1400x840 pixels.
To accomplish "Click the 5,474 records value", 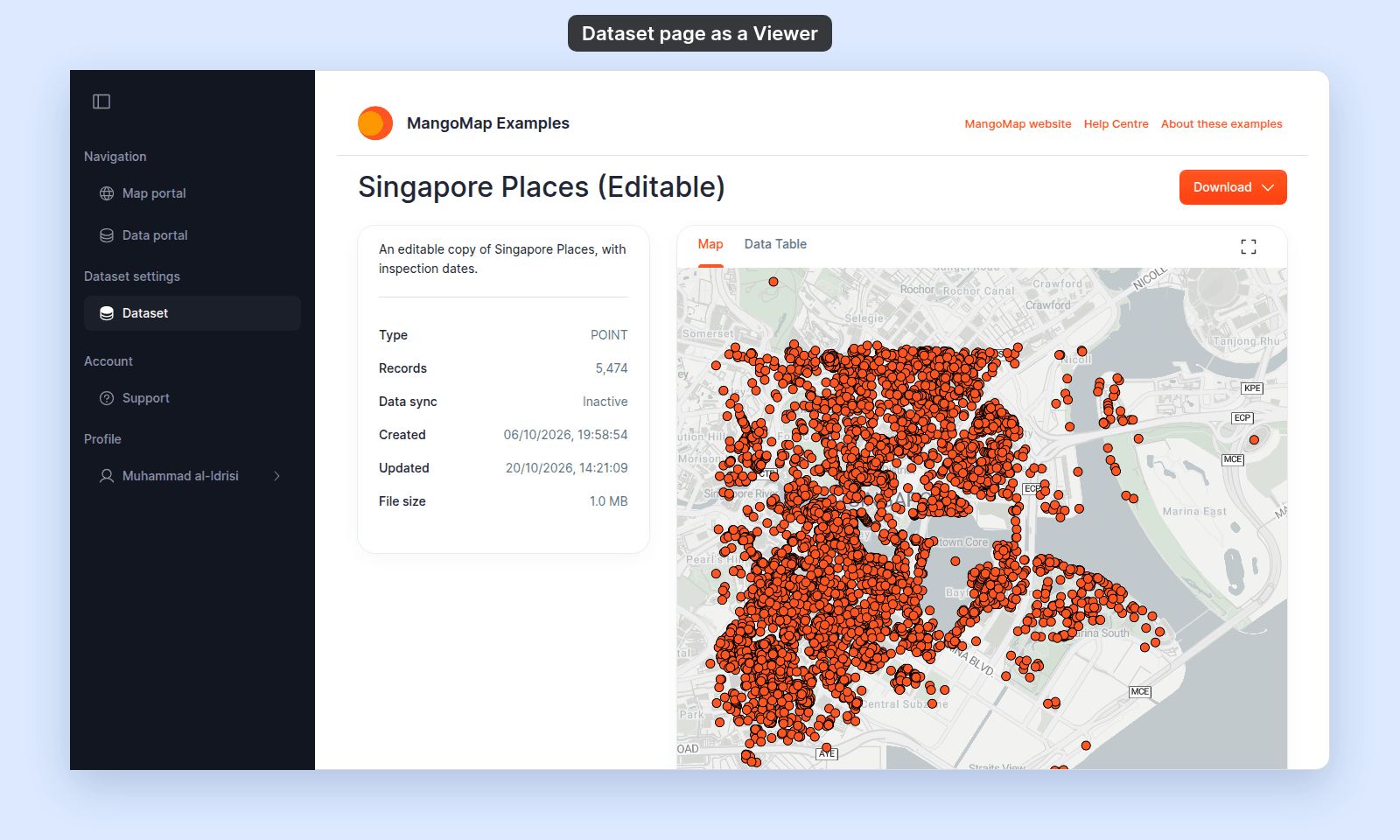I will (612, 368).
